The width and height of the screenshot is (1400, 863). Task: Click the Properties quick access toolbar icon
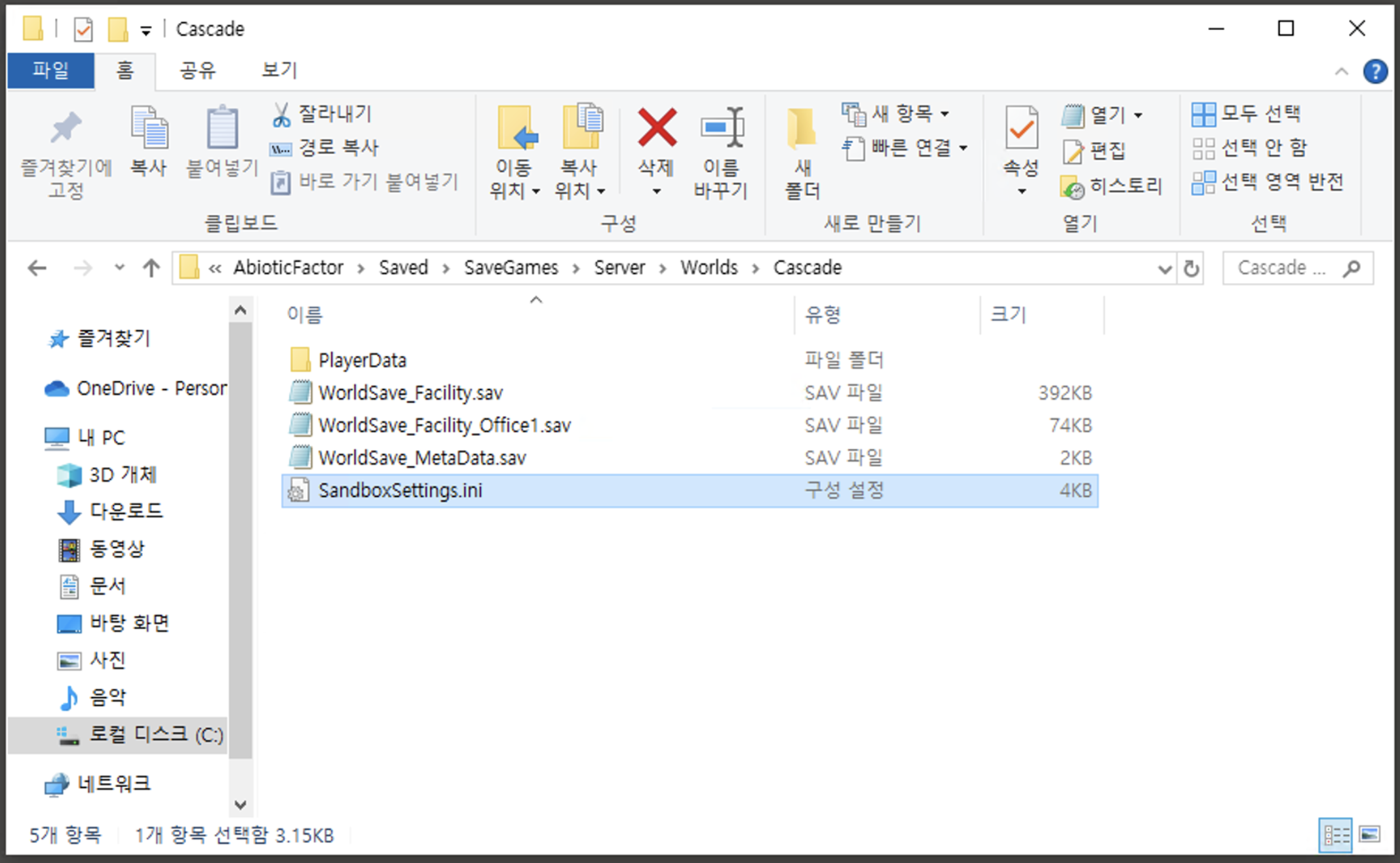(x=83, y=30)
